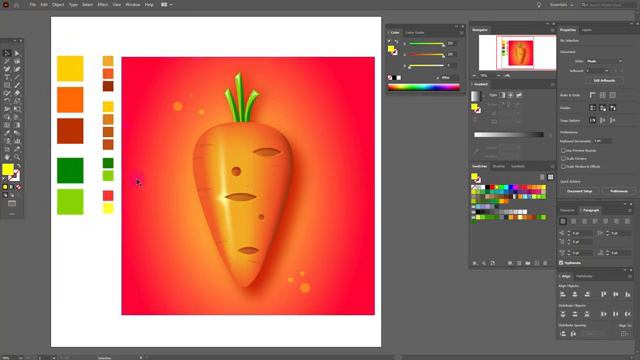The width and height of the screenshot is (640, 360).
Task: Open the Window menu
Action: [x=133, y=5]
